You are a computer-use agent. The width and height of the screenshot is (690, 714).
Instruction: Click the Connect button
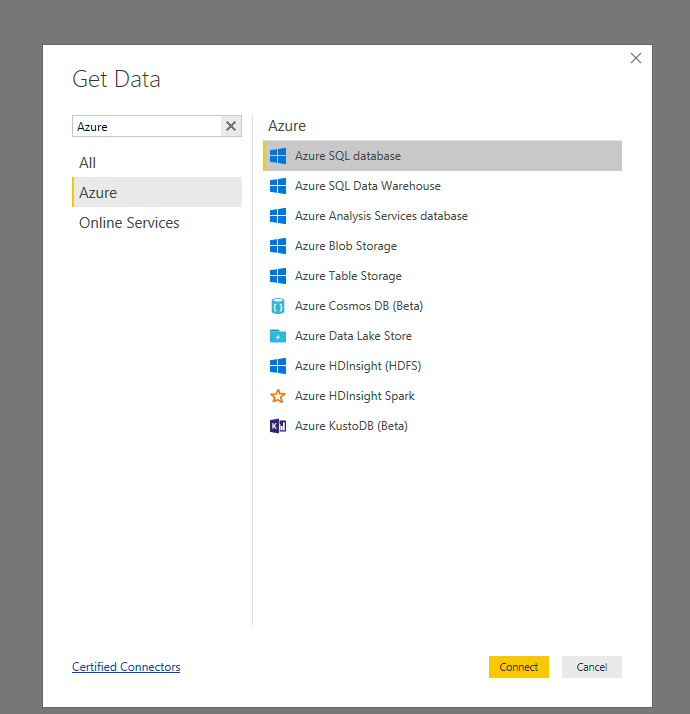tap(519, 667)
